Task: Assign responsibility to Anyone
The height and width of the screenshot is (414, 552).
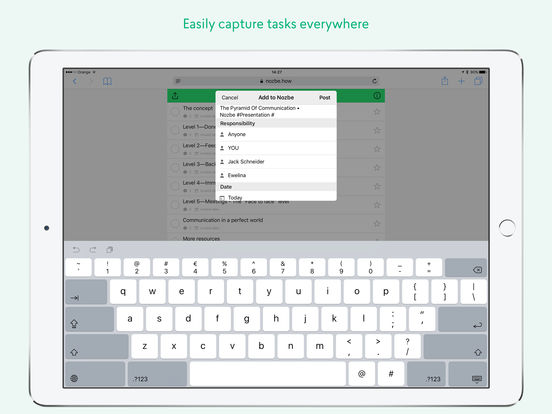Action: [276, 134]
